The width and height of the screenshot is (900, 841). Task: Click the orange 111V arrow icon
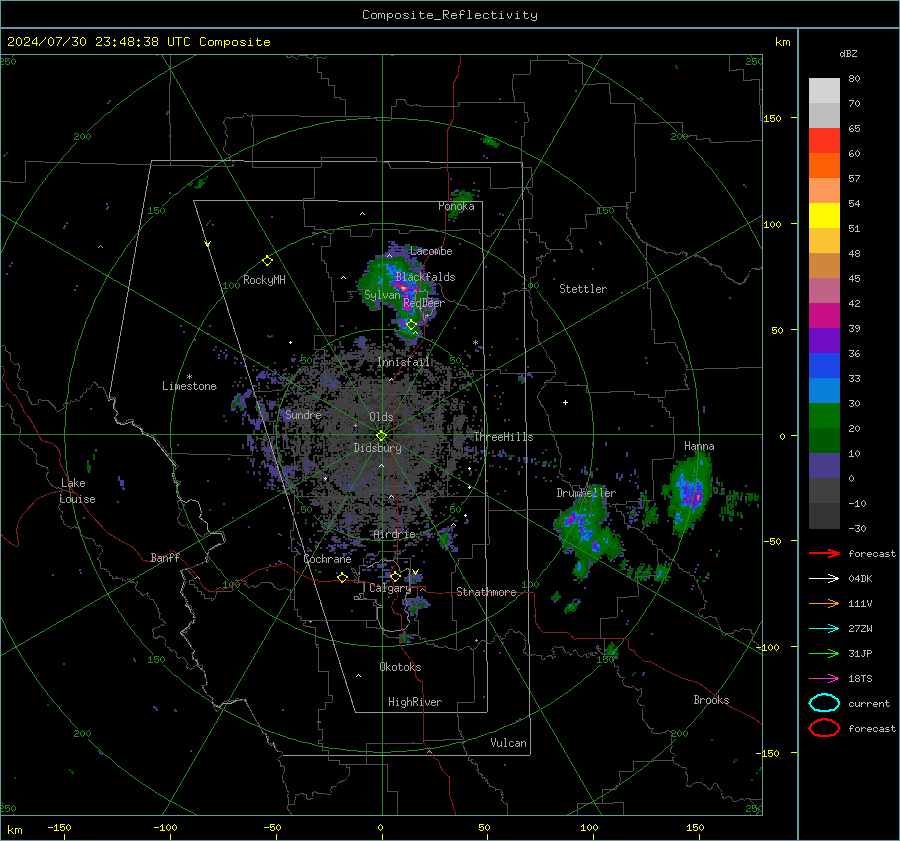click(x=824, y=603)
